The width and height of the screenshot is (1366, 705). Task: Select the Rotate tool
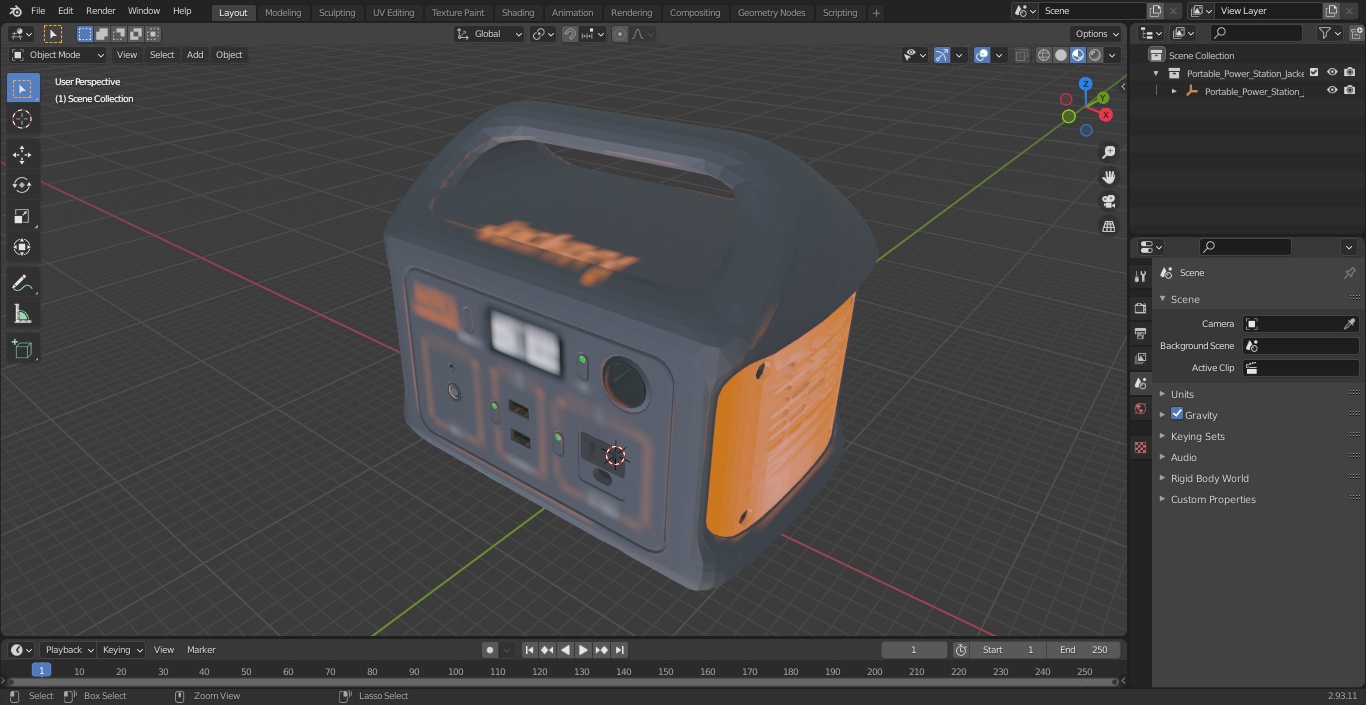22,185
